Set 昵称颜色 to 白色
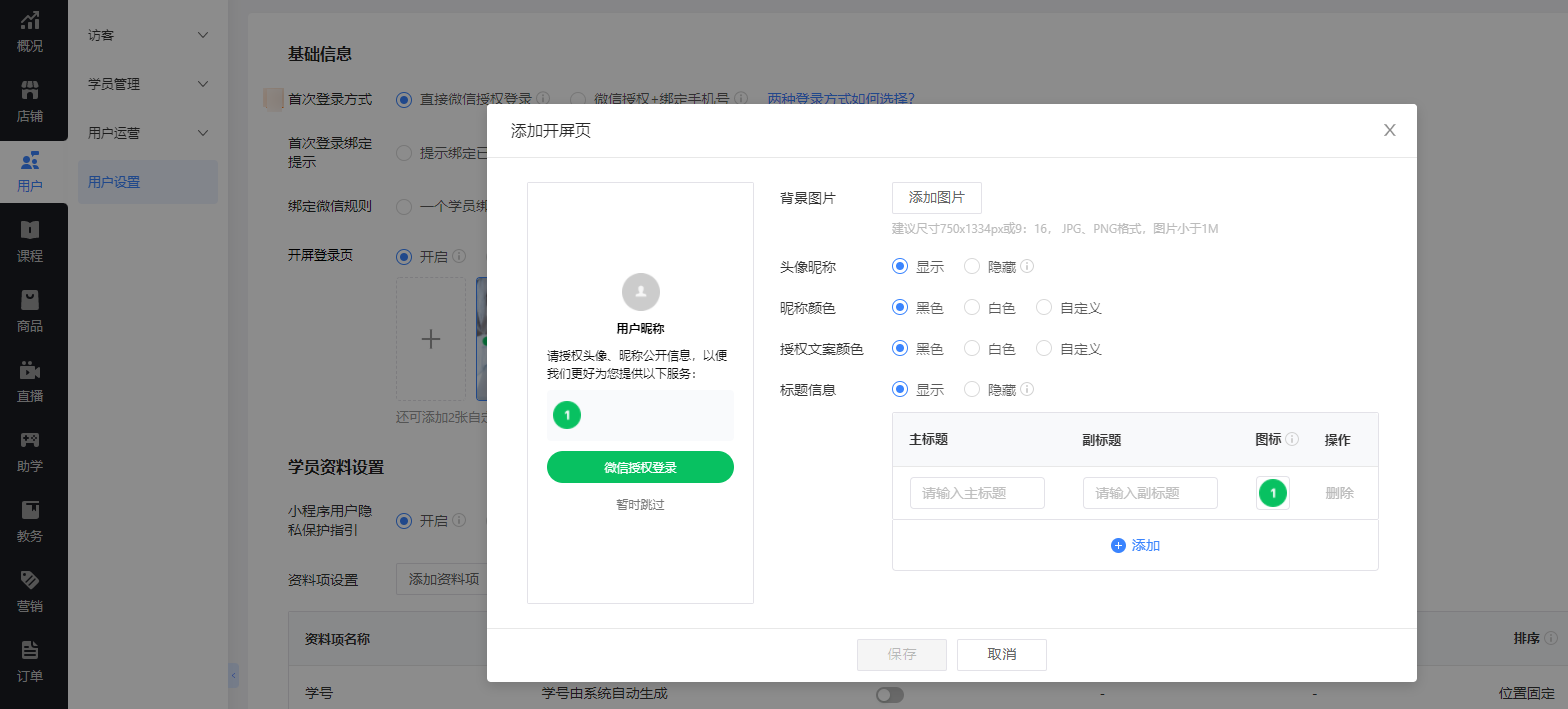The height and width of the screenshot is (709, 1568). (972, 308)
